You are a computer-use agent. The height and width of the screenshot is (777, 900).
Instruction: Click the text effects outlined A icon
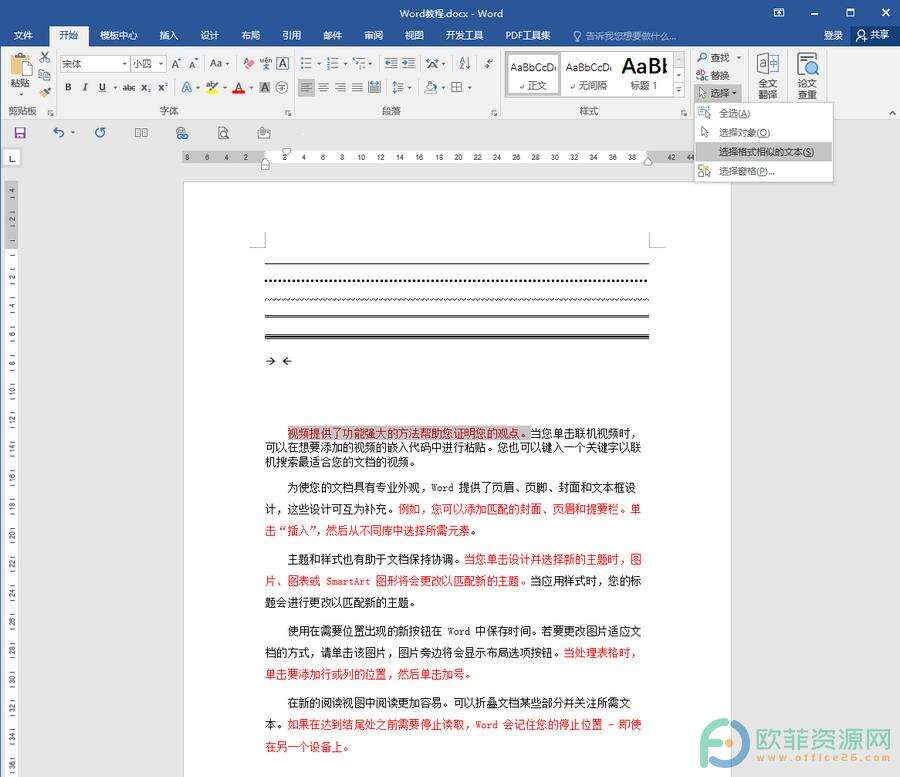tap(187, 87)
